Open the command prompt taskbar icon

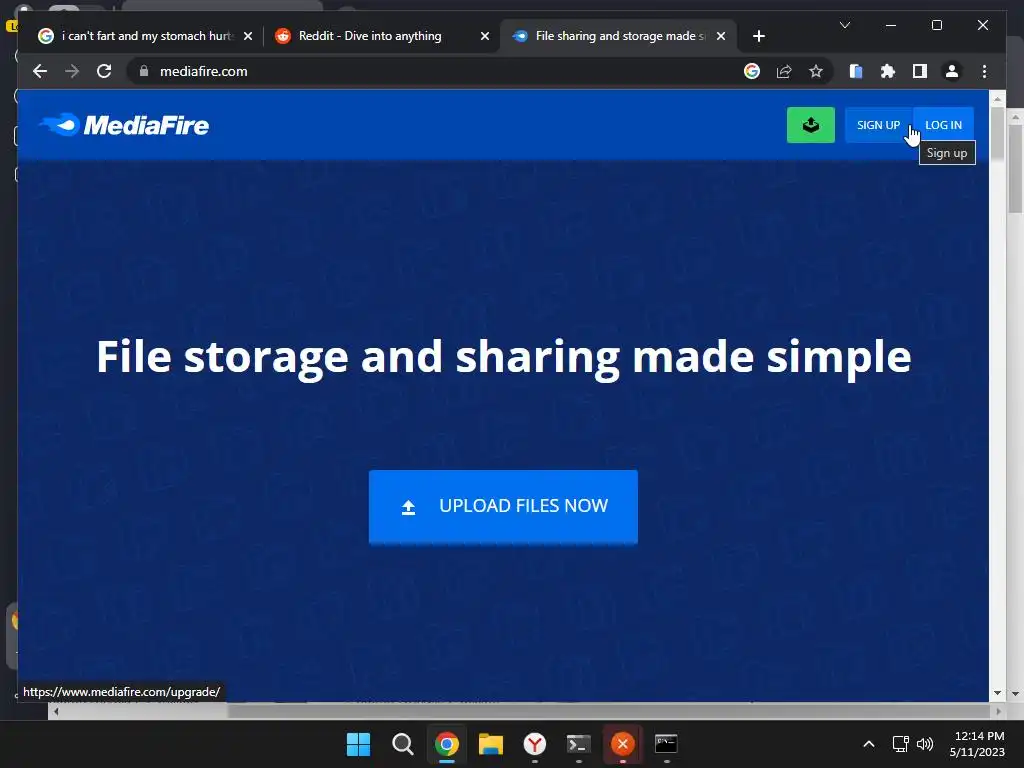click(666, 744)
